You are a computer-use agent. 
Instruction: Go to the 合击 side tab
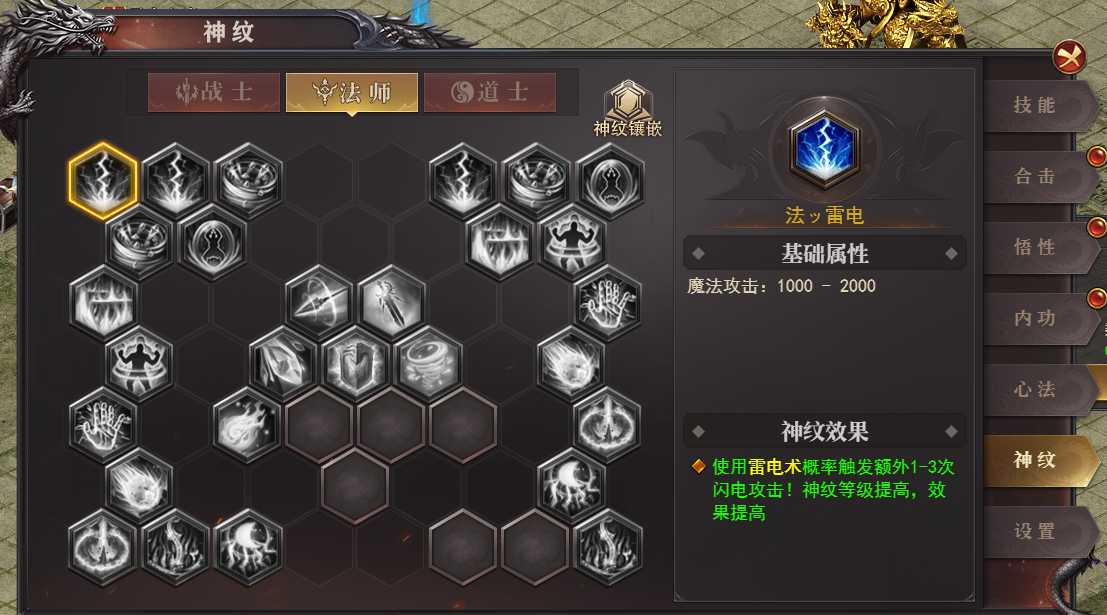[1039, 177]
